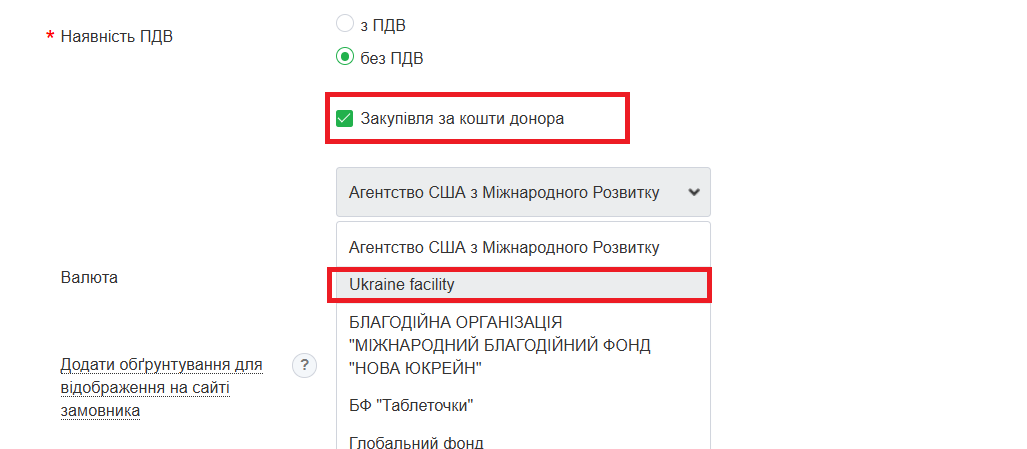Open the "Додати обґрунтування" link
This screenshot has height=449, width=1027.
point(161,365)
